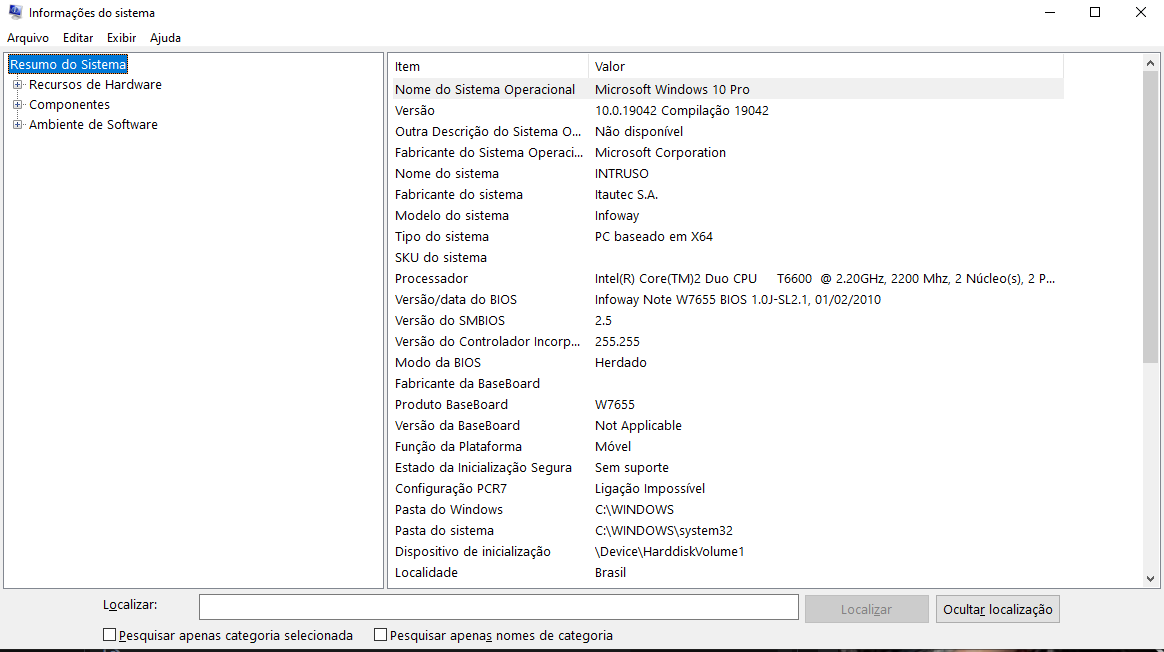Select Função da Plataforma row
This screenshot has height=652, width=1164.
click(728, 446)
